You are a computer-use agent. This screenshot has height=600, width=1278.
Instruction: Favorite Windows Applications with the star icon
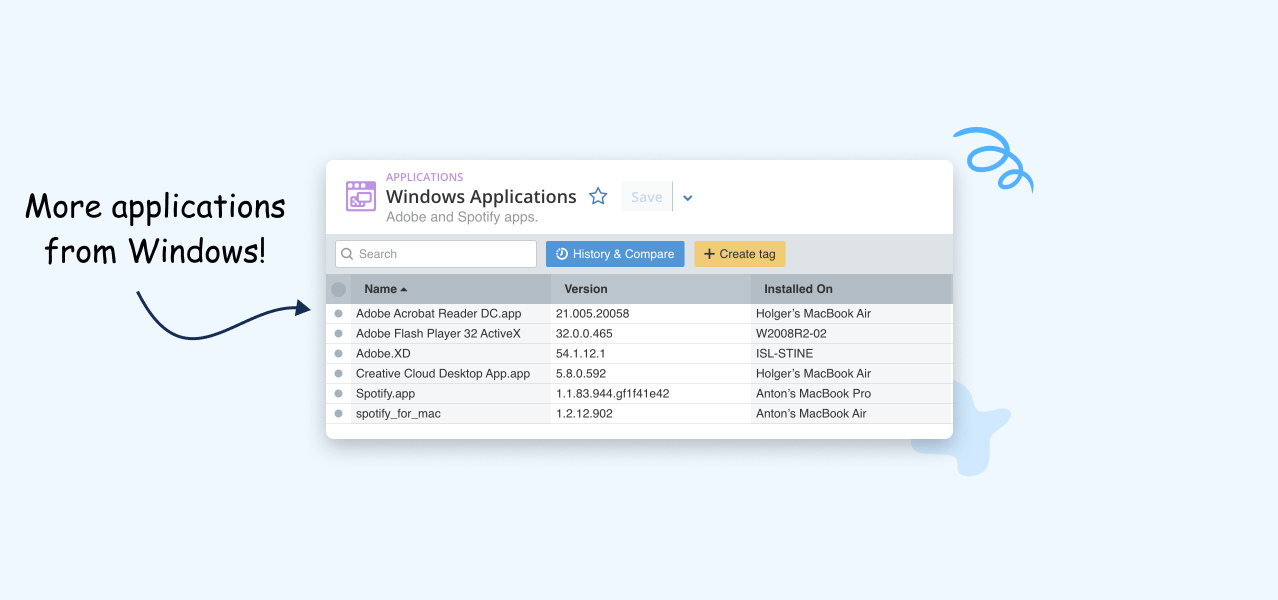pyautogui.click(x=598, y=196)
